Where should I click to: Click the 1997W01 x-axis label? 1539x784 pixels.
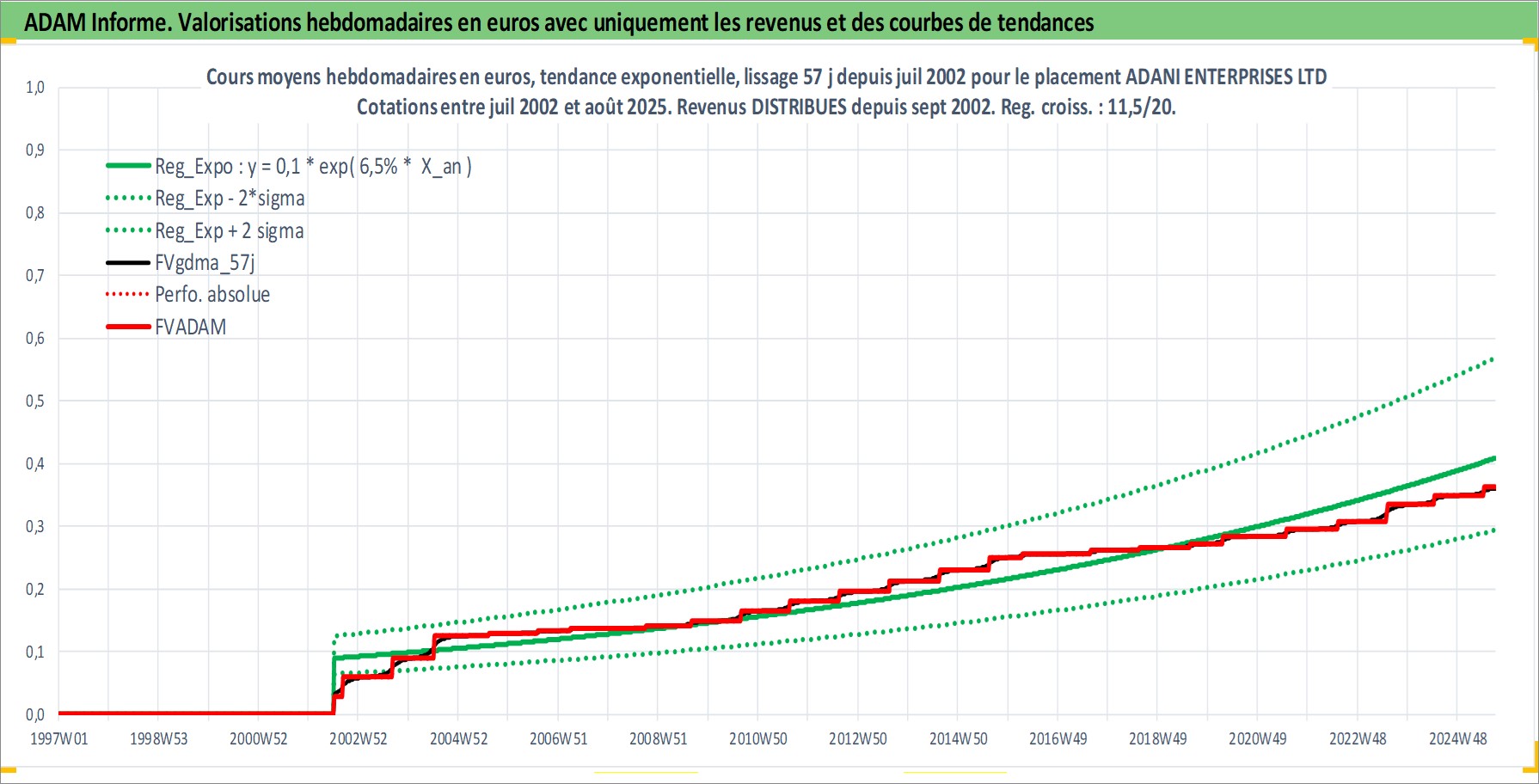click(x=59, y=738)
